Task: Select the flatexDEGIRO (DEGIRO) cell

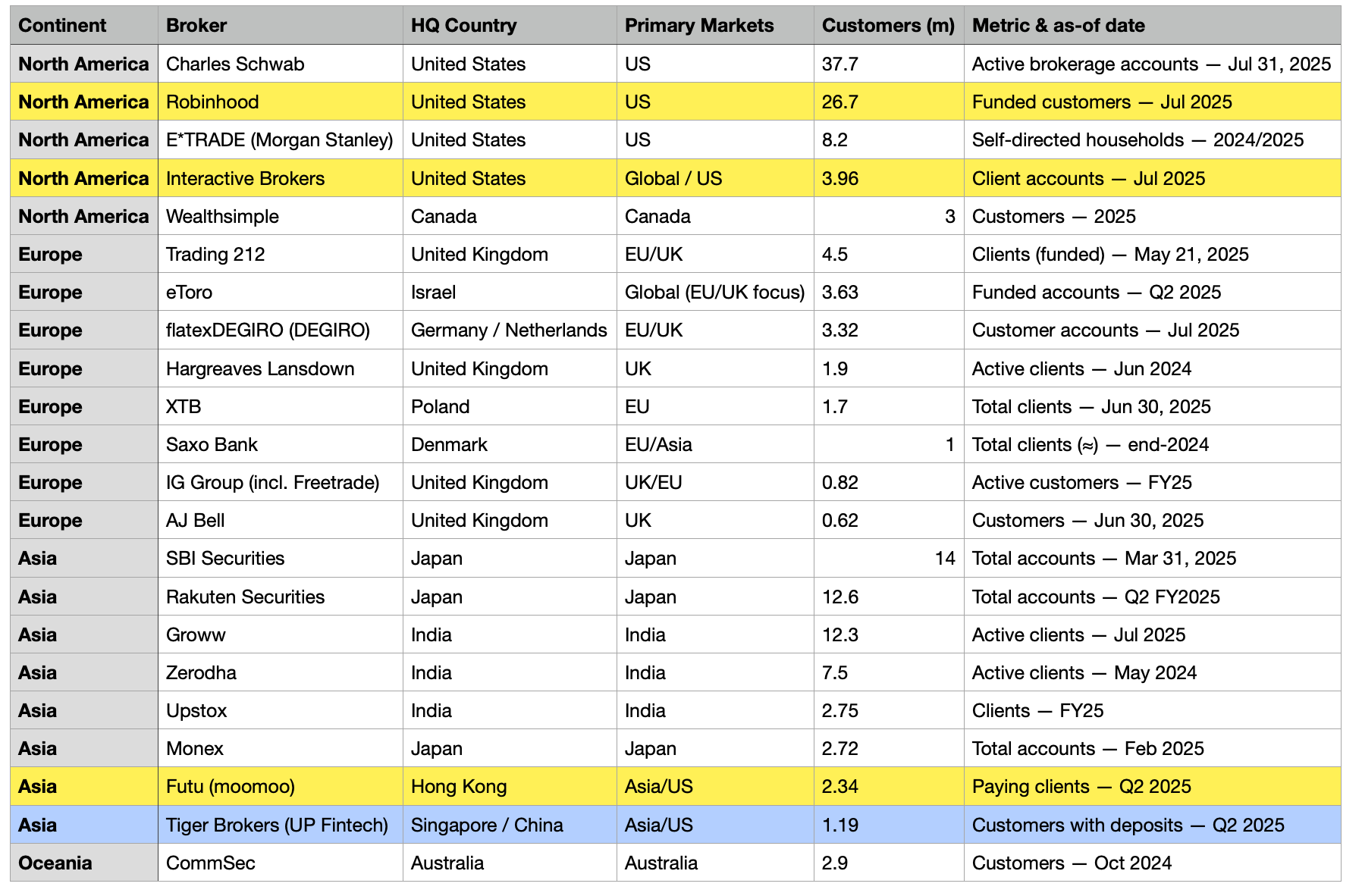Action: pyautogui.click(x=281, y=330)
